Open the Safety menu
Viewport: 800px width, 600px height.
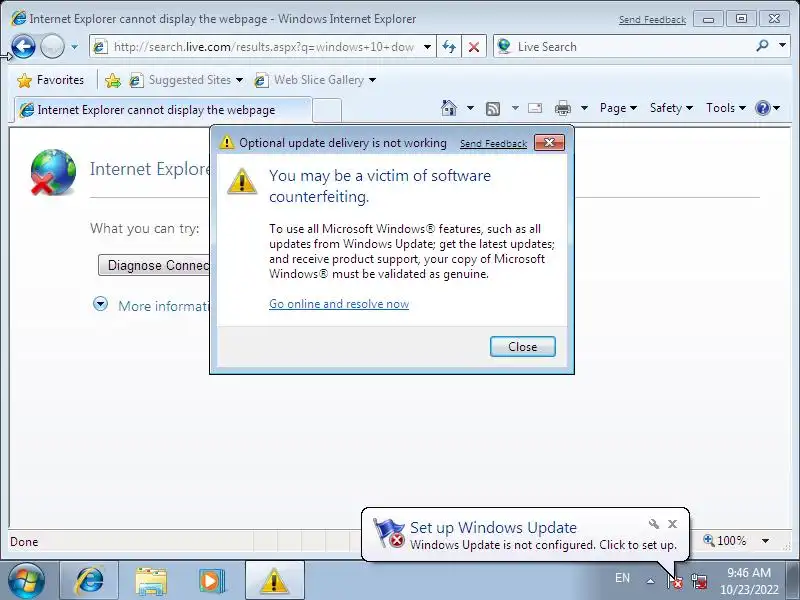point(671,108)
